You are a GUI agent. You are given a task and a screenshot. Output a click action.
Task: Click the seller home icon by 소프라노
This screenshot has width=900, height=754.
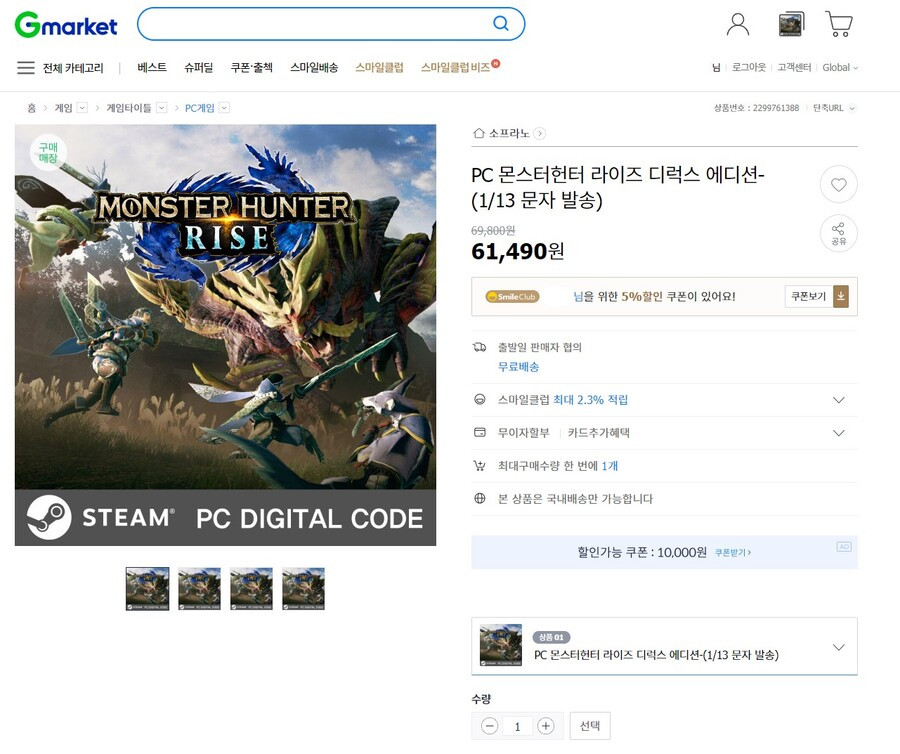(x=479, y=133)
